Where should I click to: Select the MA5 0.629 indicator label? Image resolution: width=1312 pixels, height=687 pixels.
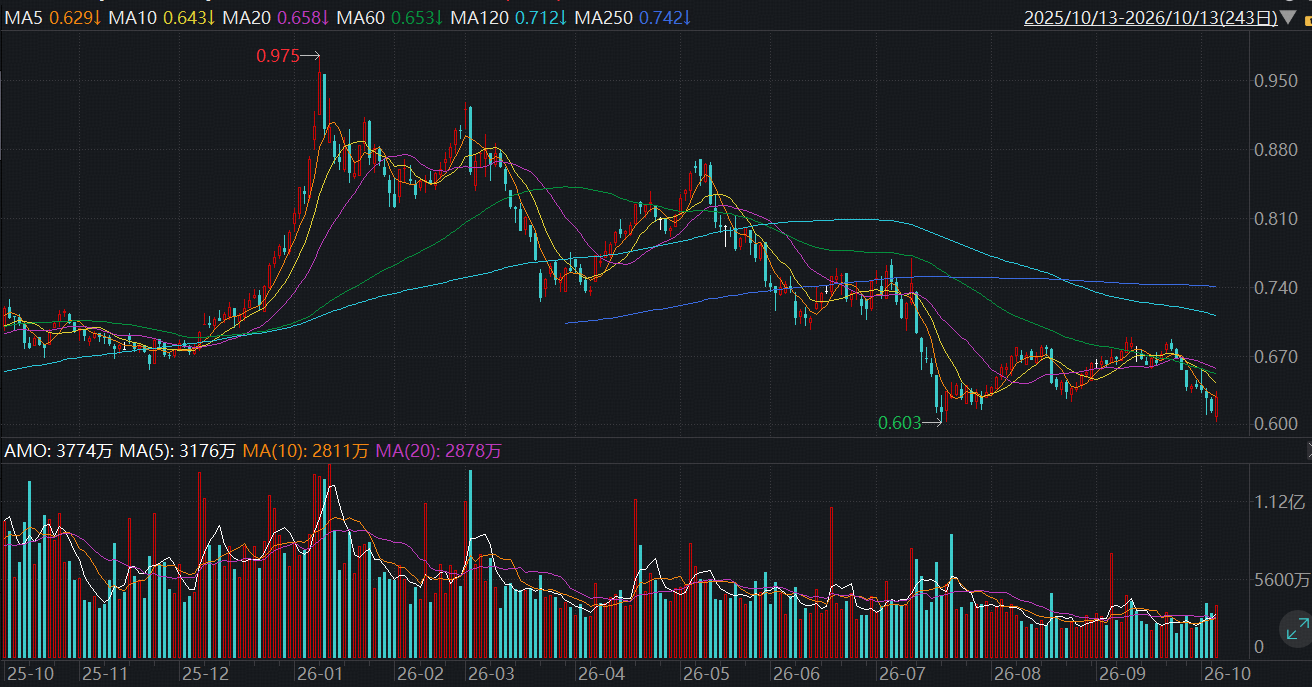click(54, 18)
